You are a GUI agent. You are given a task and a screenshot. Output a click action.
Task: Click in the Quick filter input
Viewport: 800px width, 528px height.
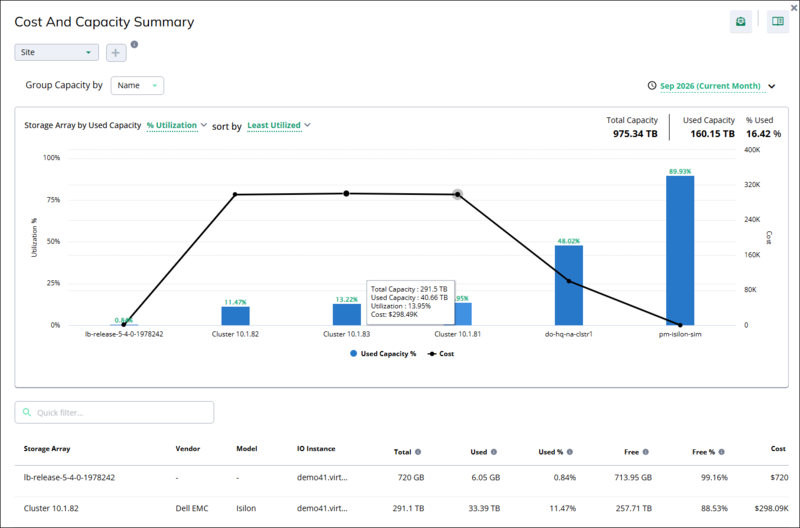pos(114,412)
